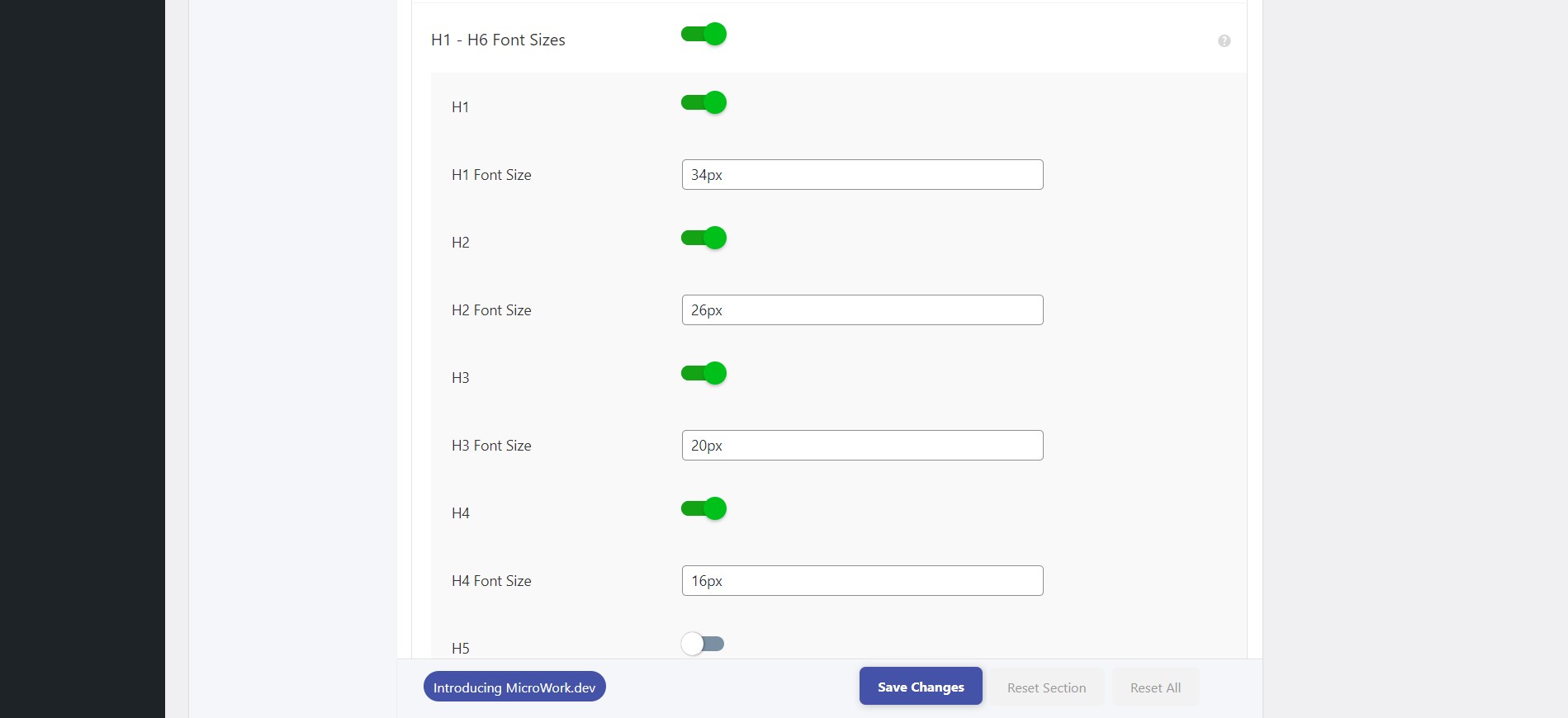Open the help question mark icon
Viewport: 1568px width, 718px height.
pyautogui.click(x=1224, y=41)
